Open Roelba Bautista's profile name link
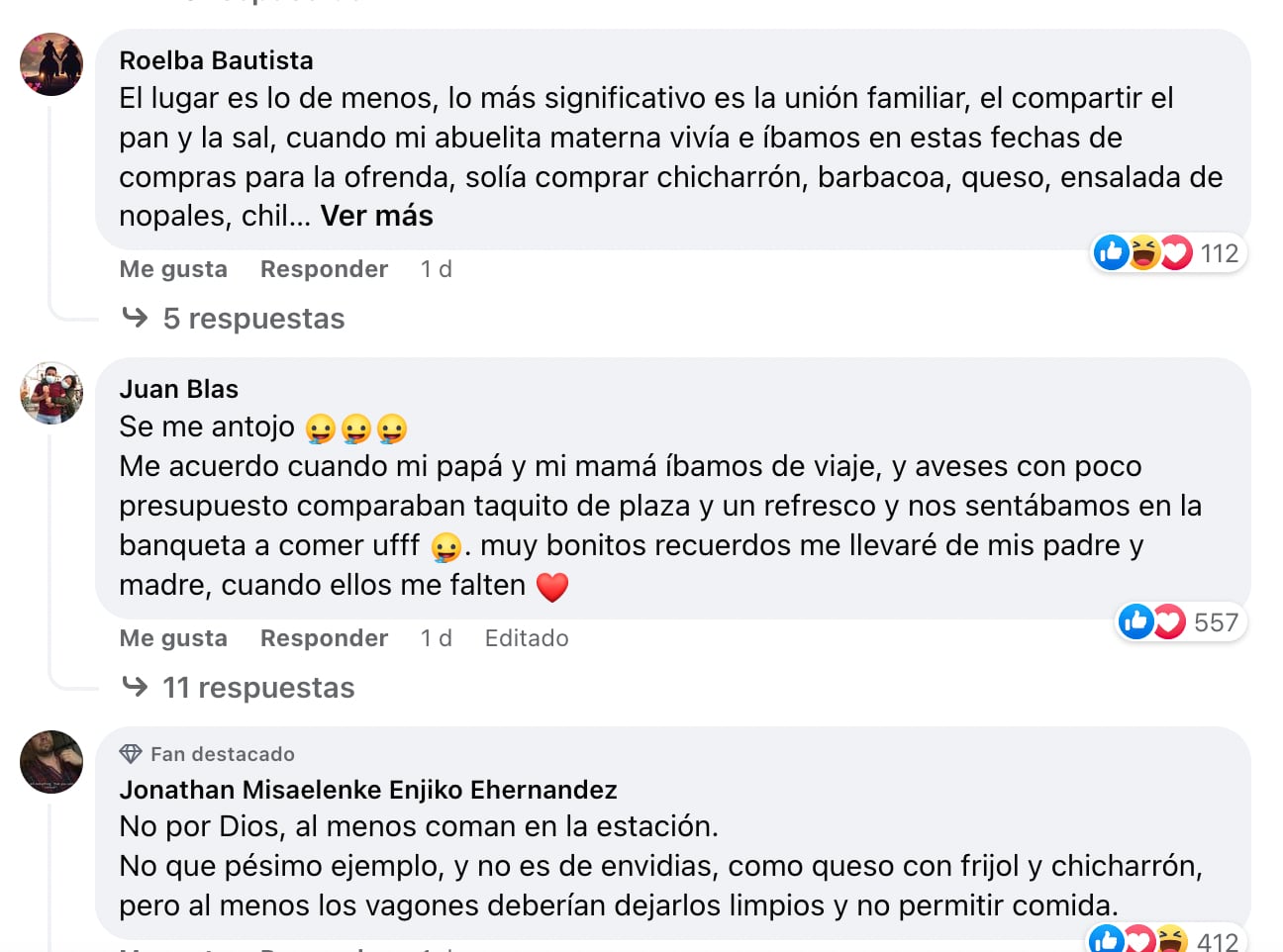The width and height of the screenshot is (1283, 952). 216,60
